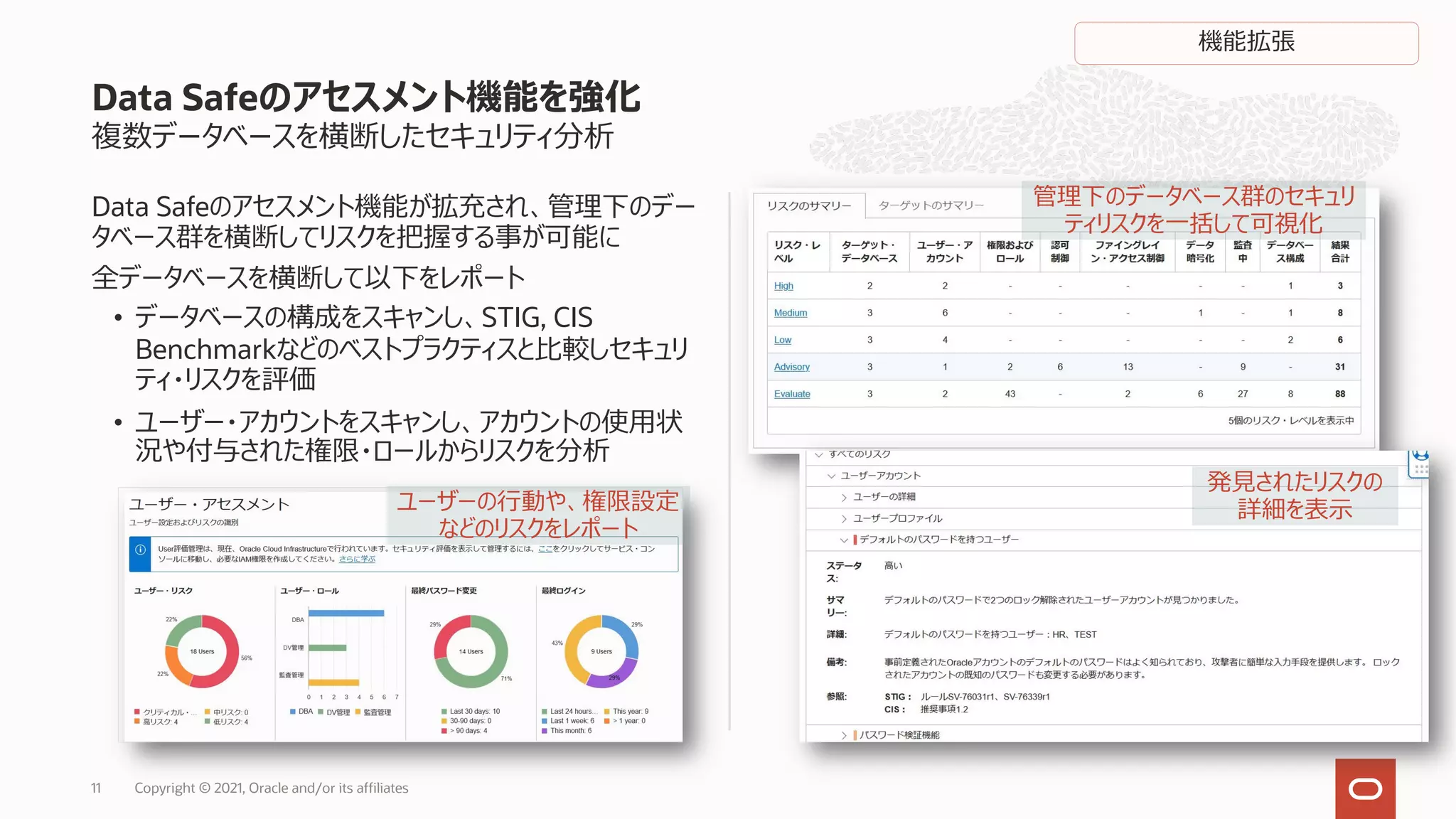Click the 結果合計 column header
Image resolution: width=1456 pixels, height=819 pixels.
(1340, 252)
